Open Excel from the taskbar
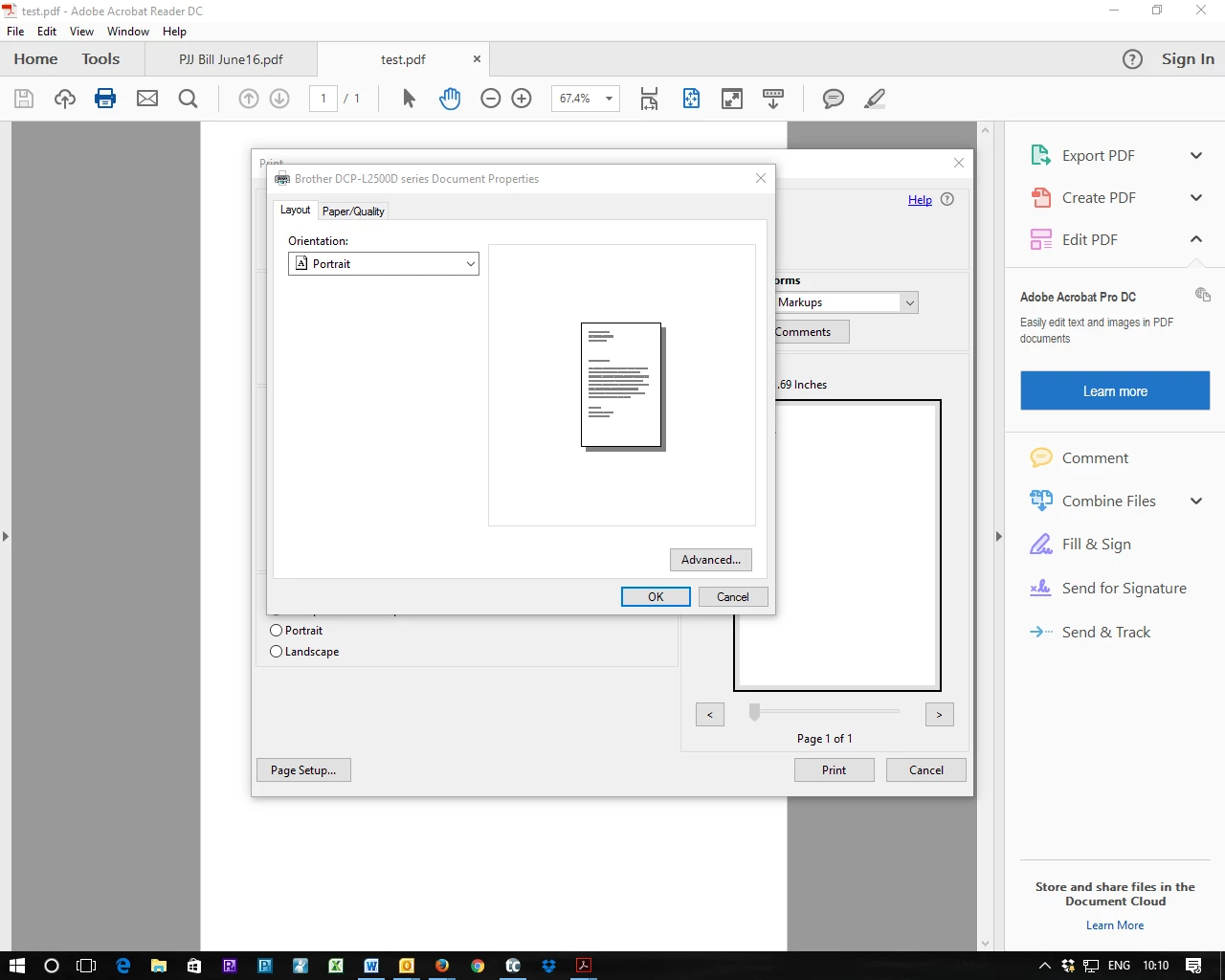Viewport: 1225px width, 980px height. coord(336,966)
